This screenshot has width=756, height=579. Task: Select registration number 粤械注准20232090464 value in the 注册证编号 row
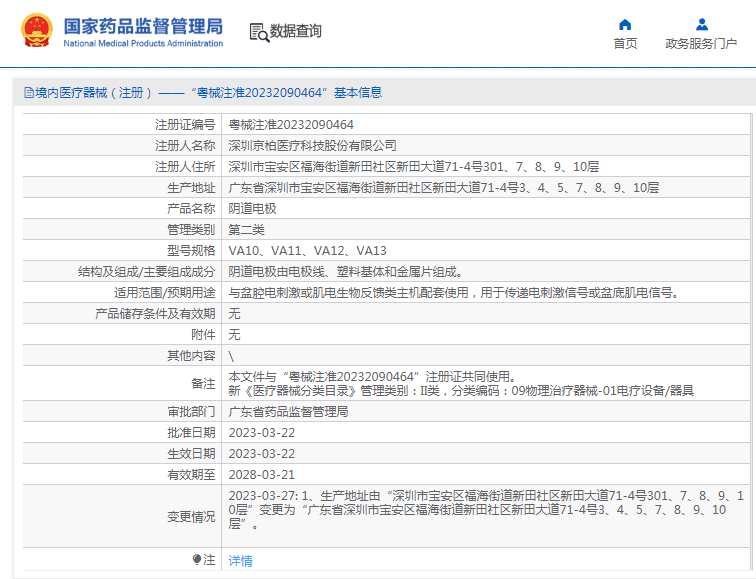[291, 125]
